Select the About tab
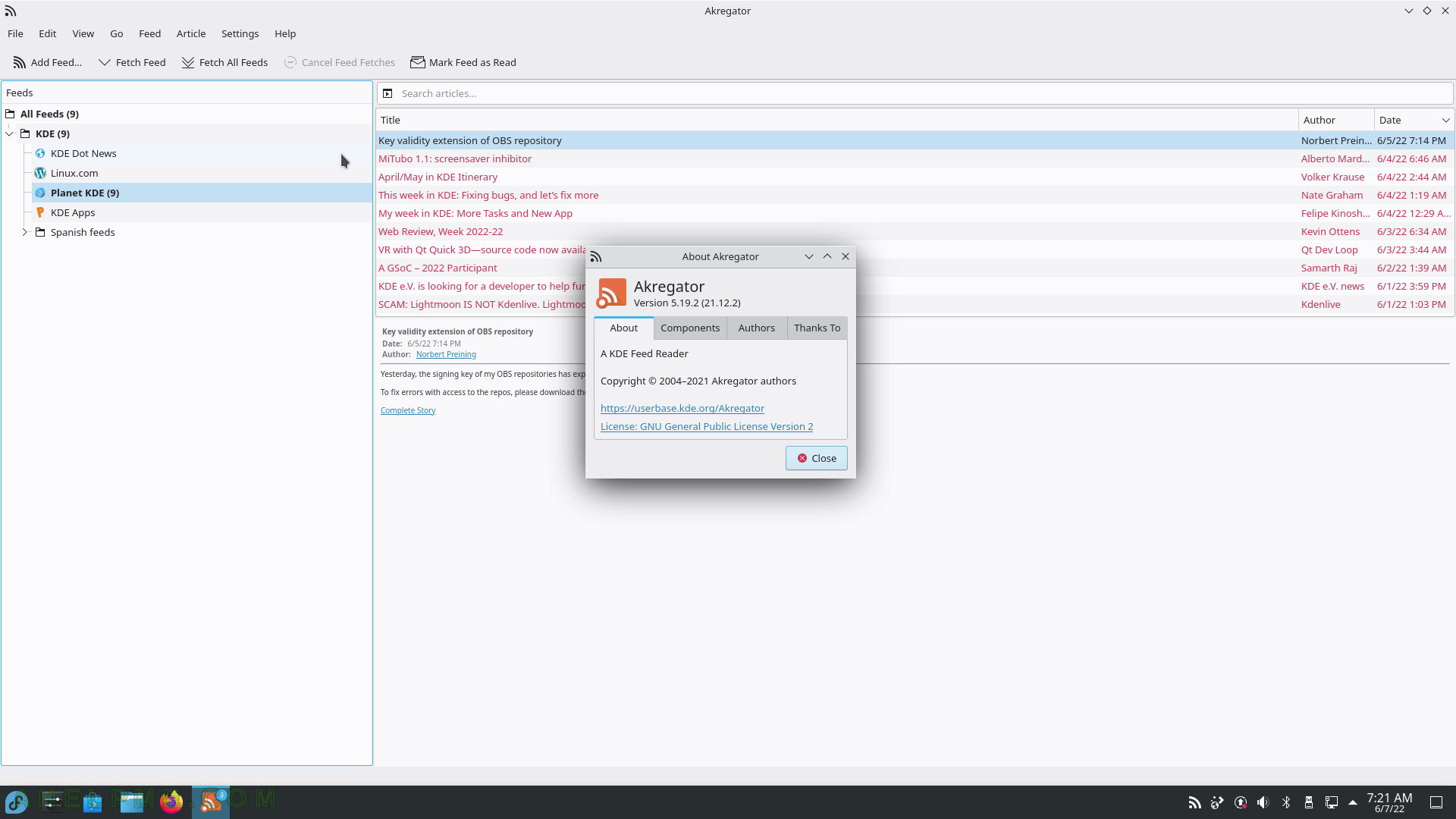1456x819 pixels. tap(624, 328)
